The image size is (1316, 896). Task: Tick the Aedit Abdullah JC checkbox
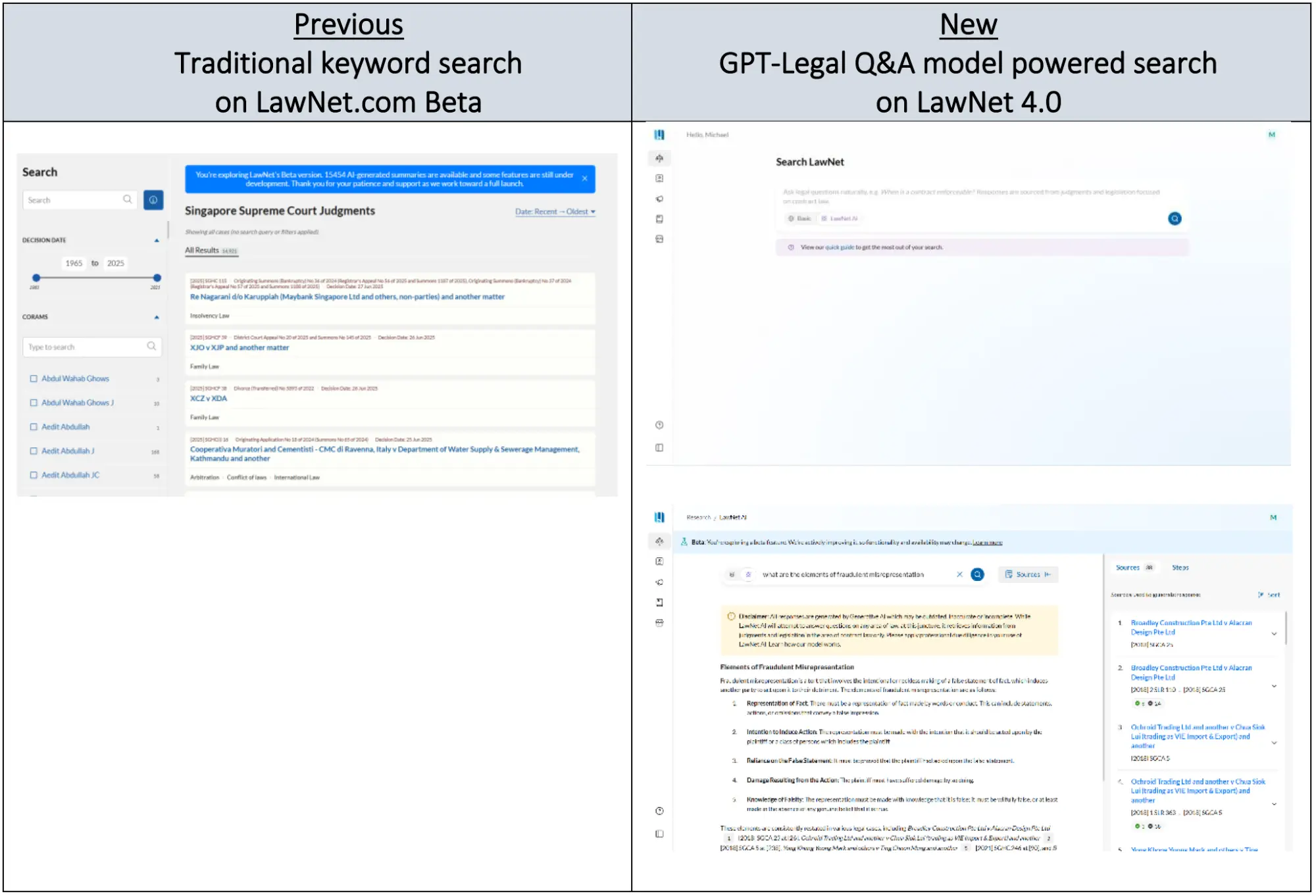[34, 475]
